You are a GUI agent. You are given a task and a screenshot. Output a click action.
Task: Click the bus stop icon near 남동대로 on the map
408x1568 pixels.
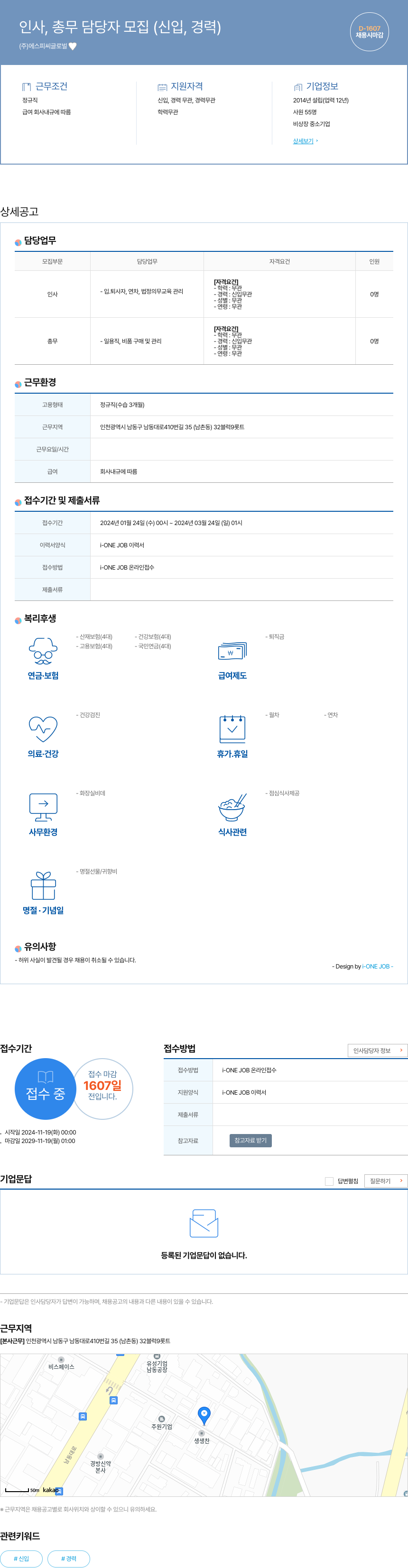83,1416
